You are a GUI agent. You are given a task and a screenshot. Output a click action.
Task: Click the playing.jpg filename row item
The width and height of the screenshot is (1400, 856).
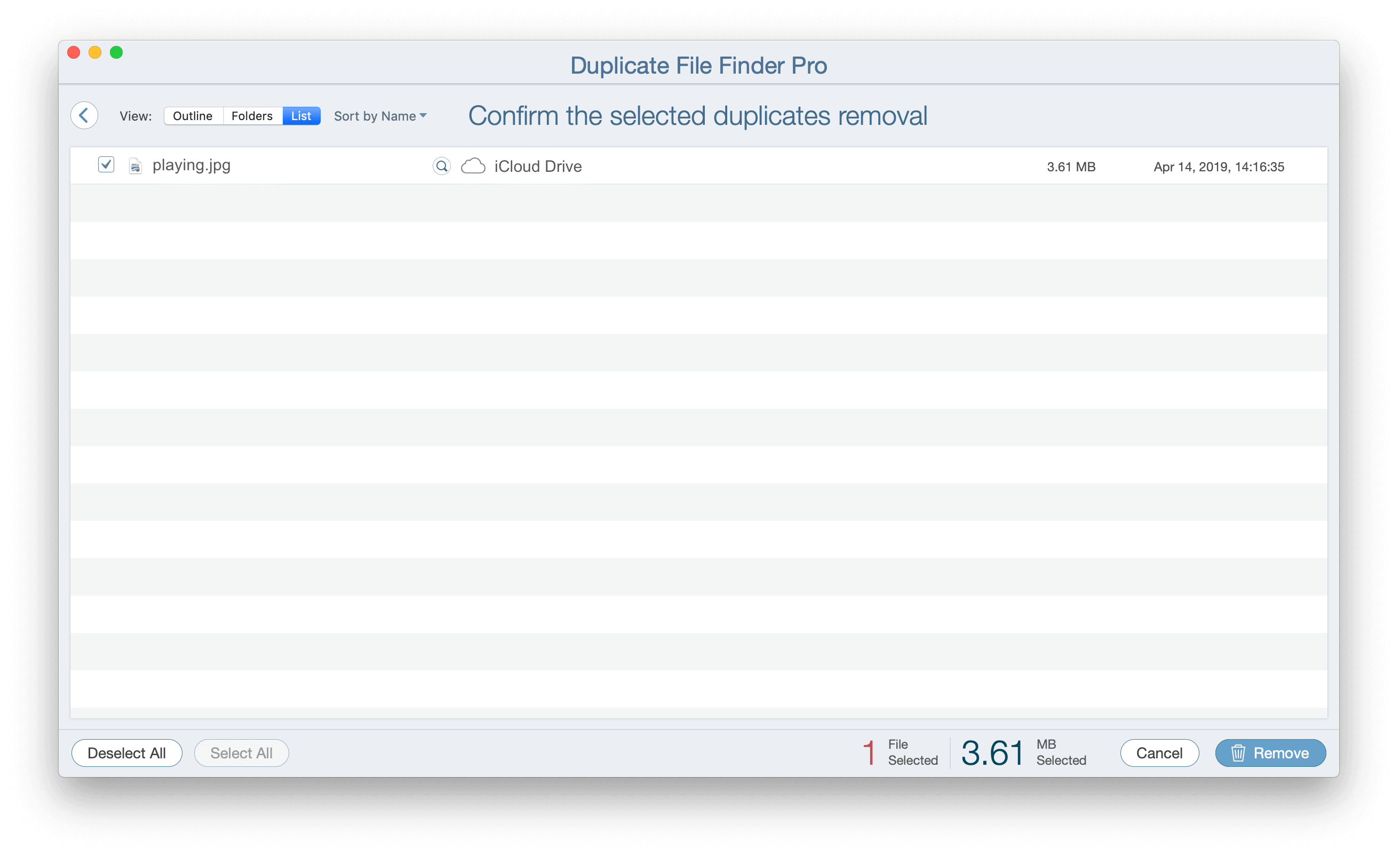[x=192, y=166]
